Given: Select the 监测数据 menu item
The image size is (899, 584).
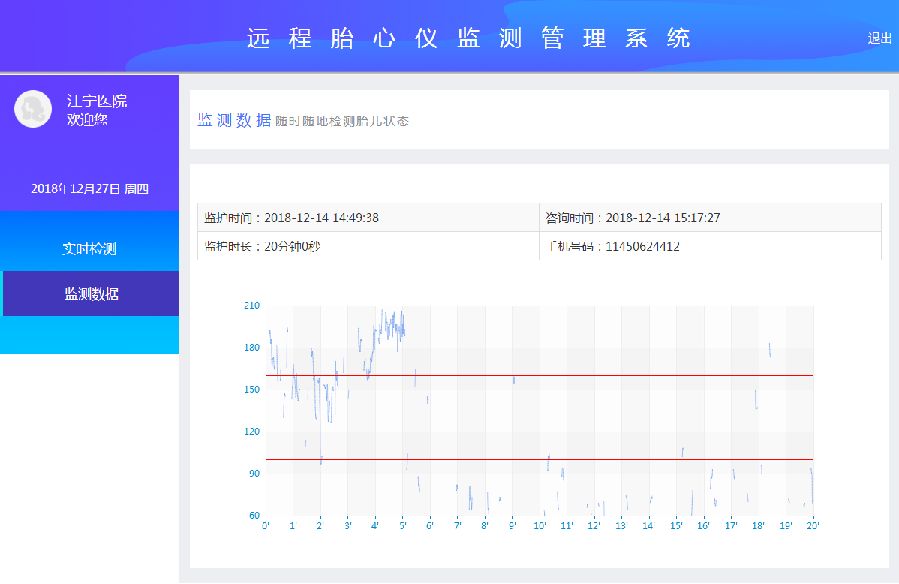Looking at the screenshot, I should tap(91, 293).
